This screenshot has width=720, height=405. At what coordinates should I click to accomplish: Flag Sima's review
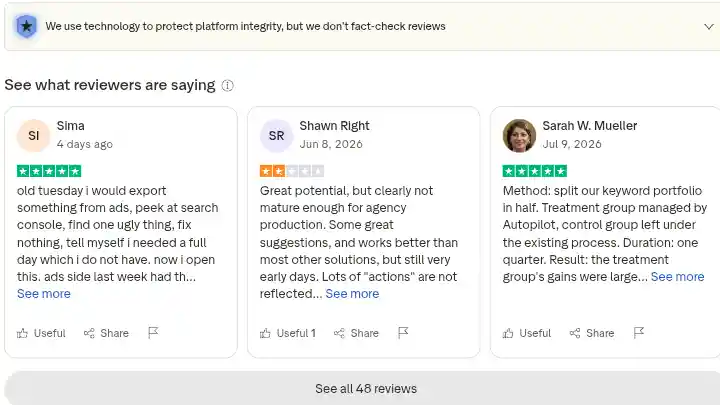(x=153, y=332)
